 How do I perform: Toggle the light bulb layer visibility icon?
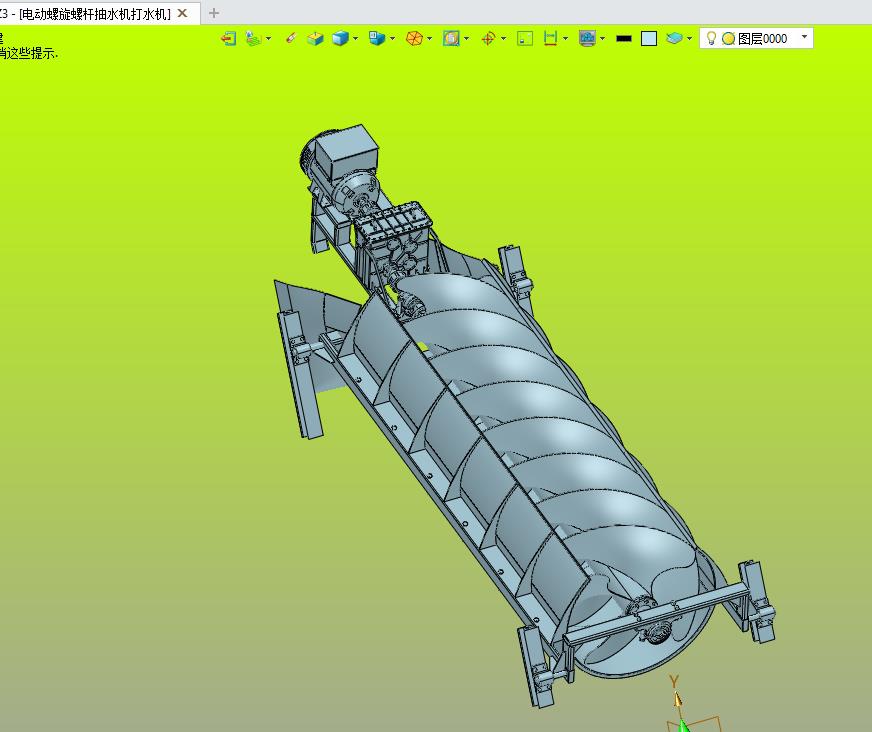[x=711, y=38]
